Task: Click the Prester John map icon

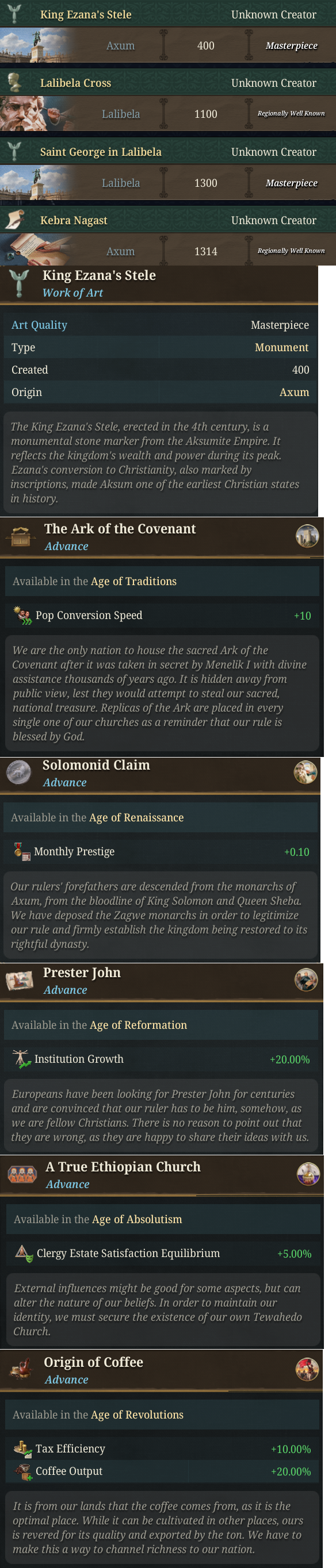Action: click(x=20, y=980)
